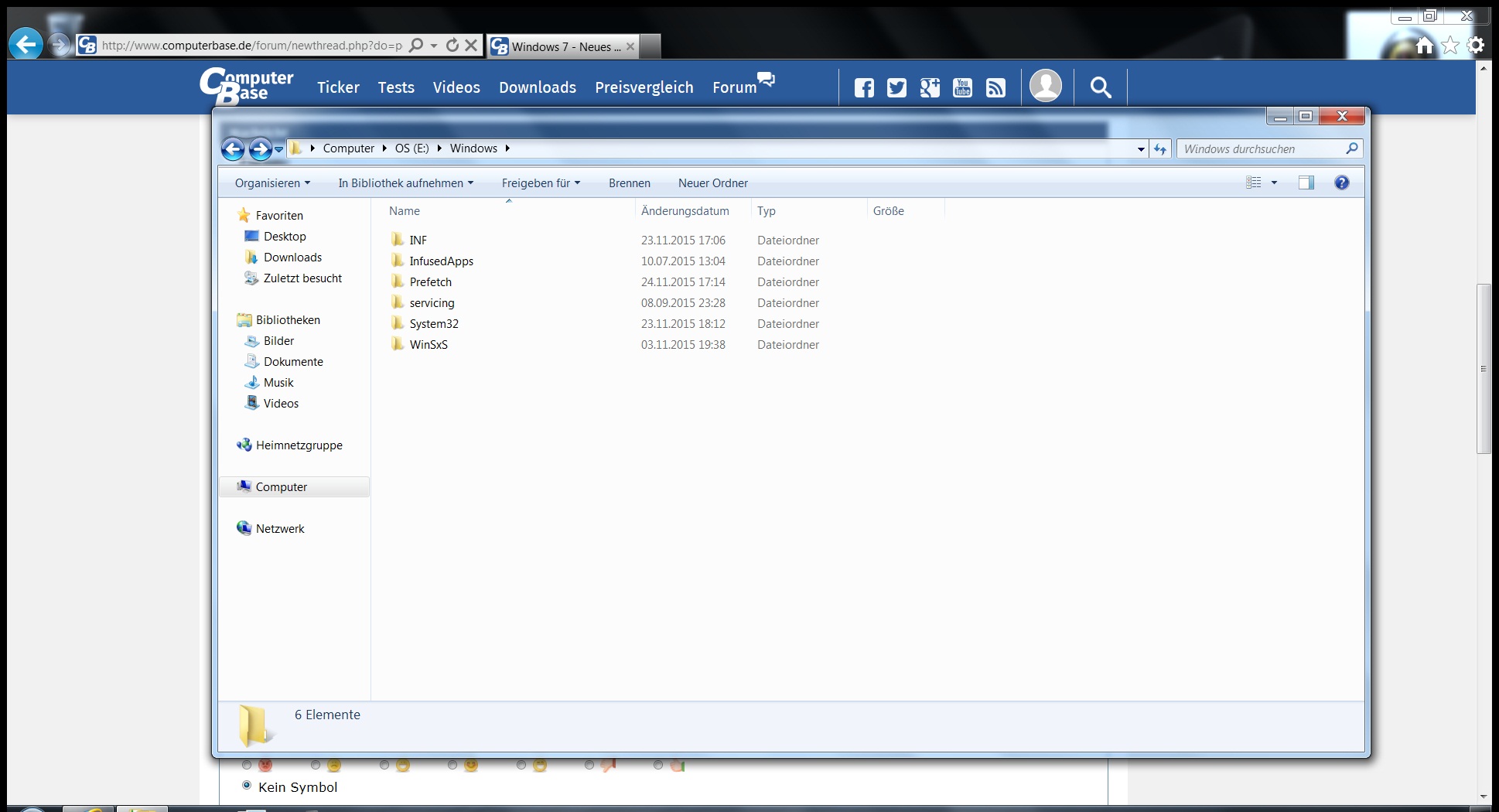Open Preisvergleich on the ComputerBase site

644,87
